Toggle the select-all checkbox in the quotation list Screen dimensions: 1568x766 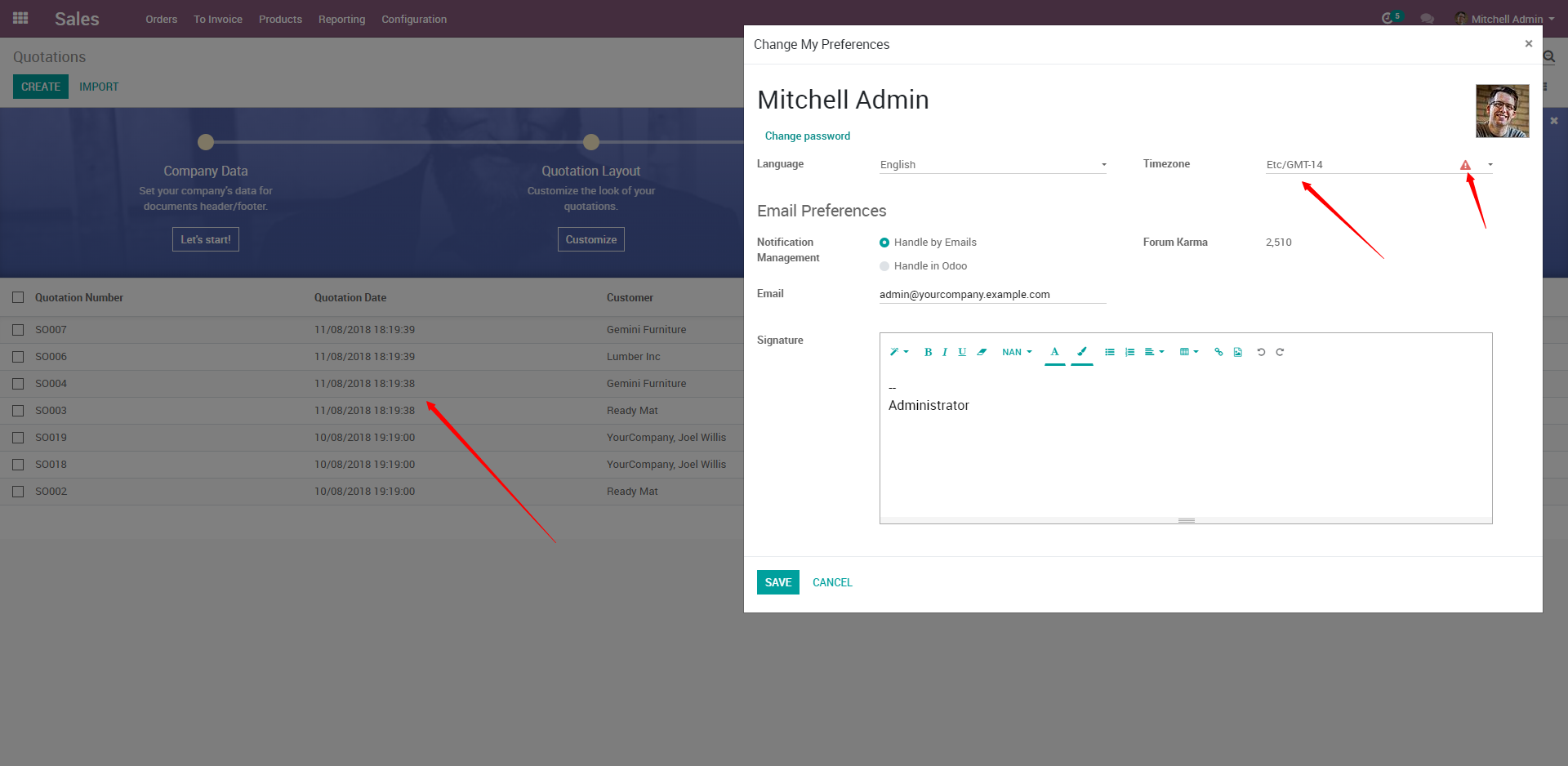point(18,297)
